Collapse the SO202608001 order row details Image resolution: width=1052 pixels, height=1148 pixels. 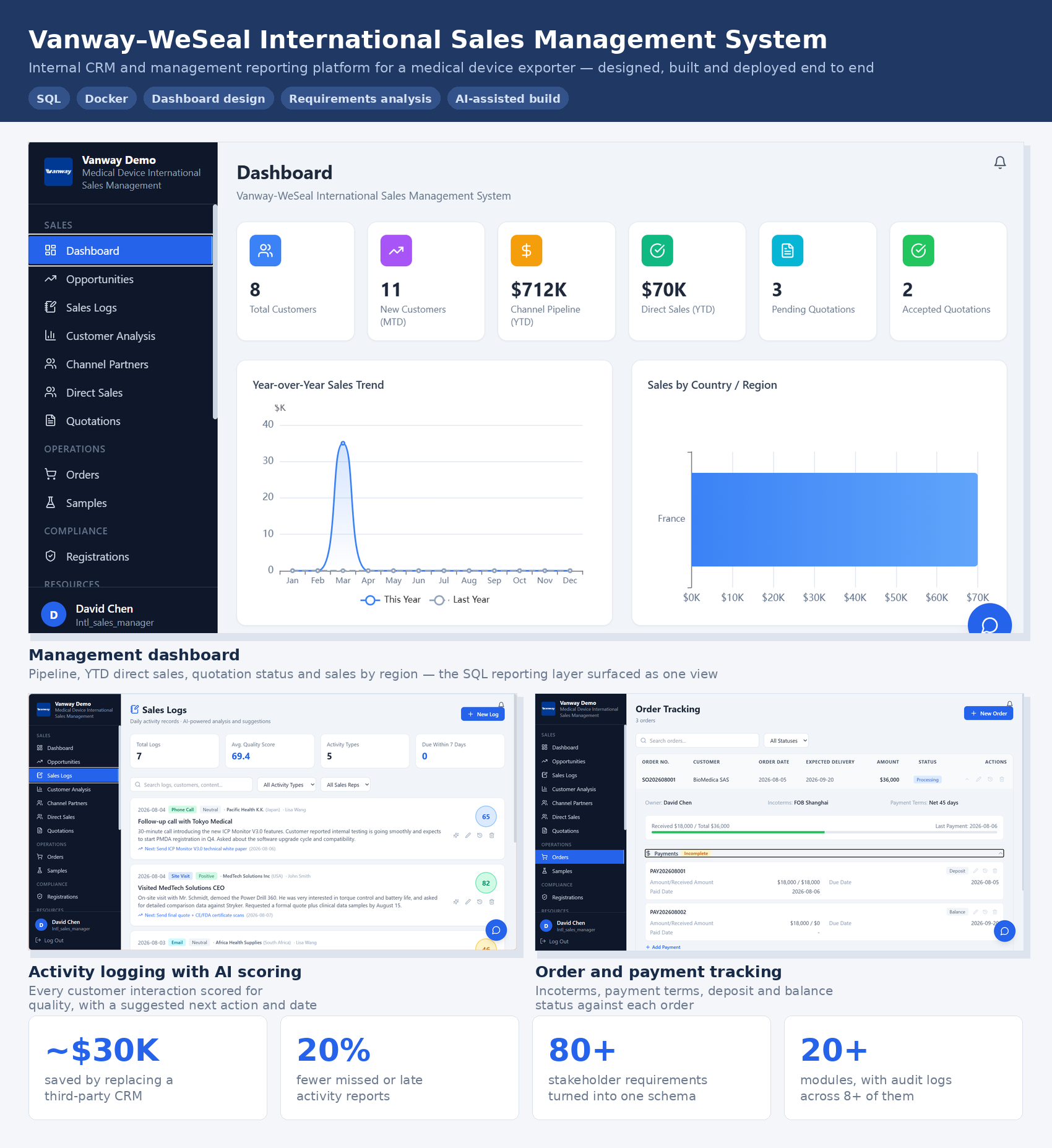click(967, 779)
